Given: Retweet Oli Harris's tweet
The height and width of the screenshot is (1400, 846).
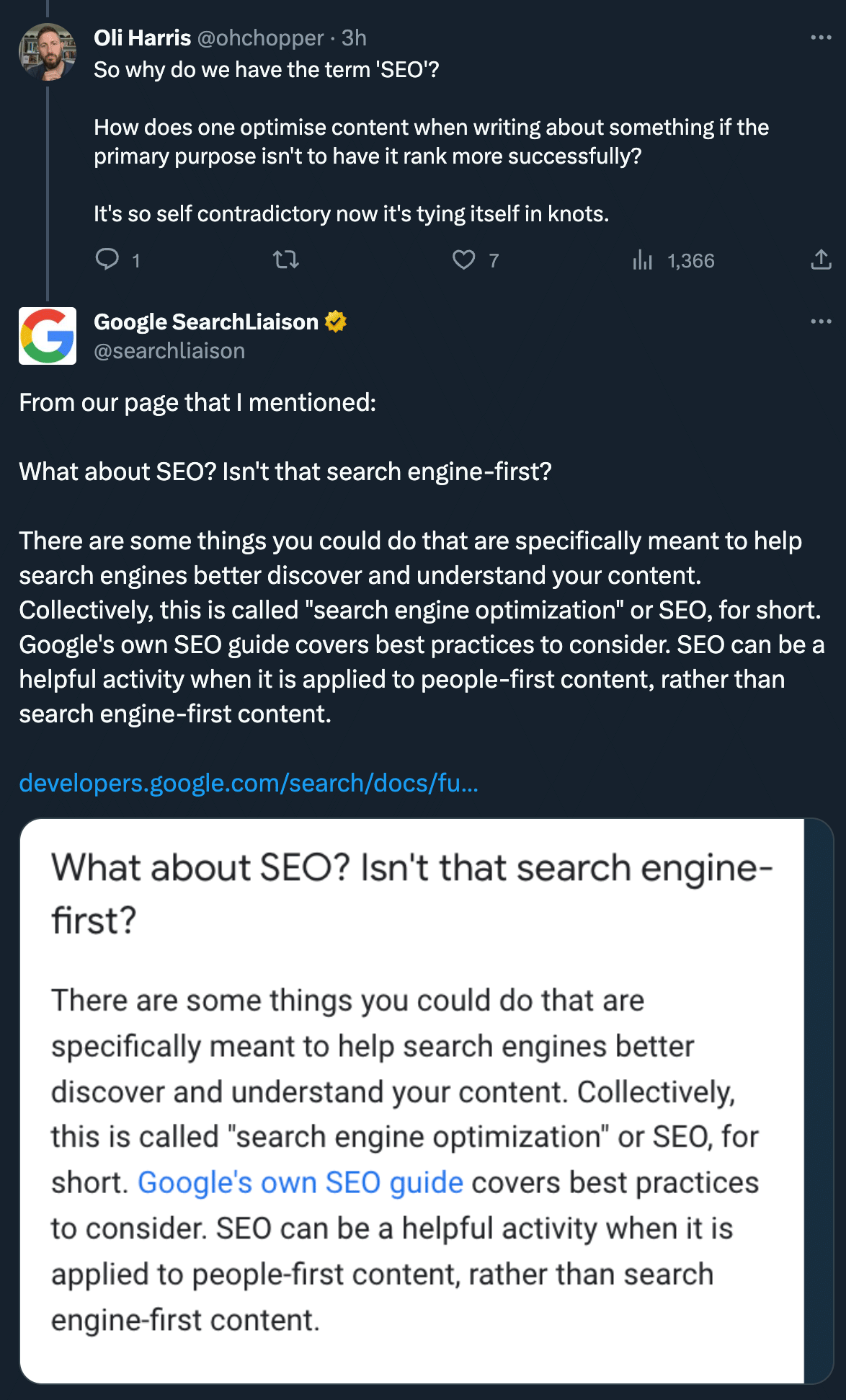Looking at the screenshot, I should click(x=286, y=260).
